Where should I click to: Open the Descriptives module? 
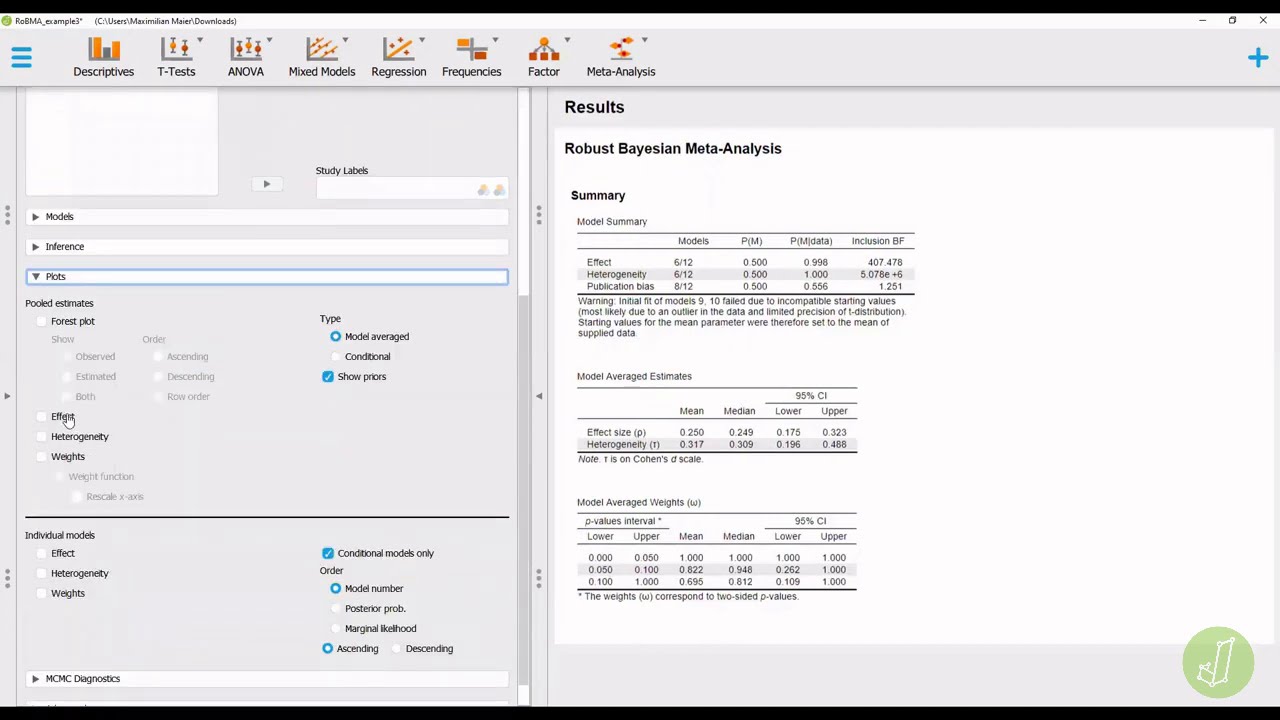[x=103, y=58]
